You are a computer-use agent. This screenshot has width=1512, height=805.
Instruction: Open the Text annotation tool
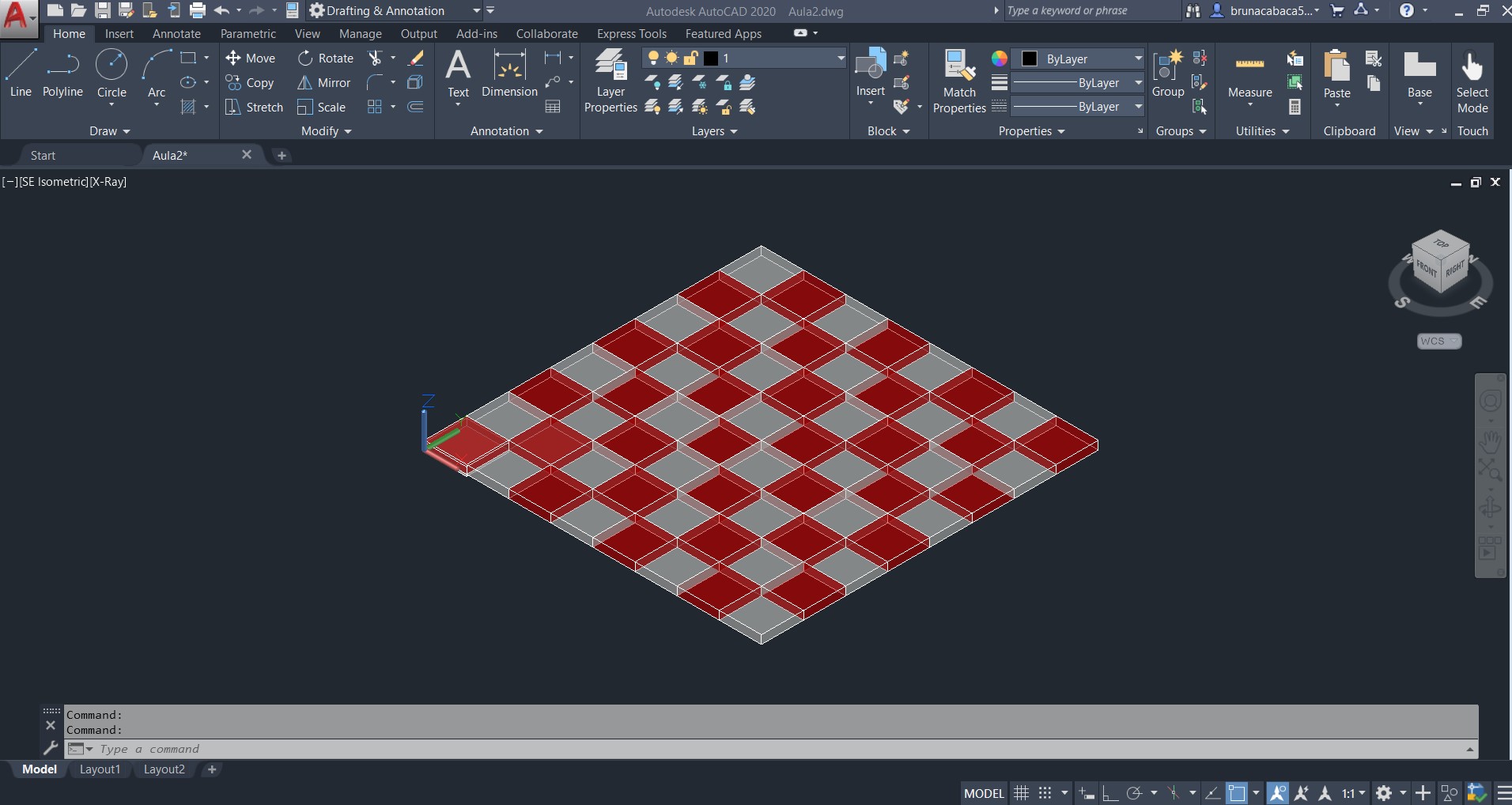[458, 73]
